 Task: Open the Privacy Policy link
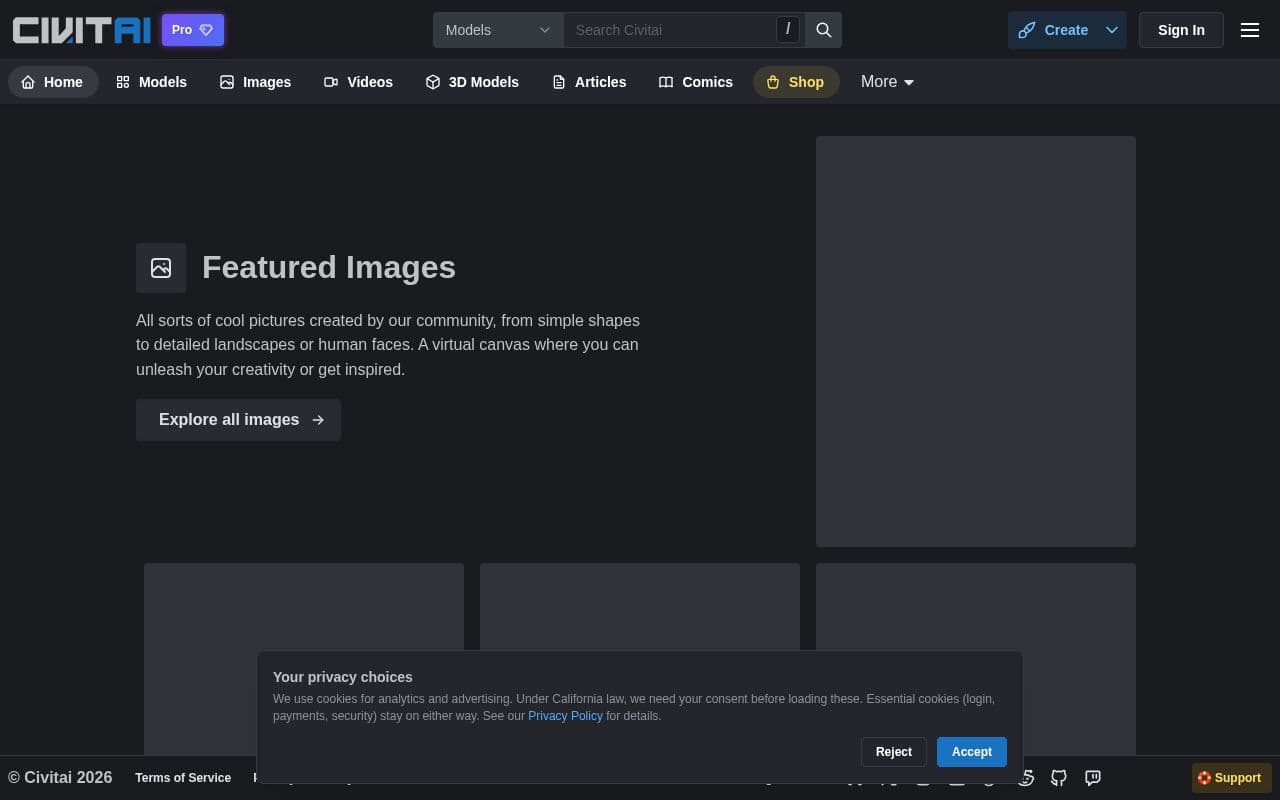tap(565, 716)
